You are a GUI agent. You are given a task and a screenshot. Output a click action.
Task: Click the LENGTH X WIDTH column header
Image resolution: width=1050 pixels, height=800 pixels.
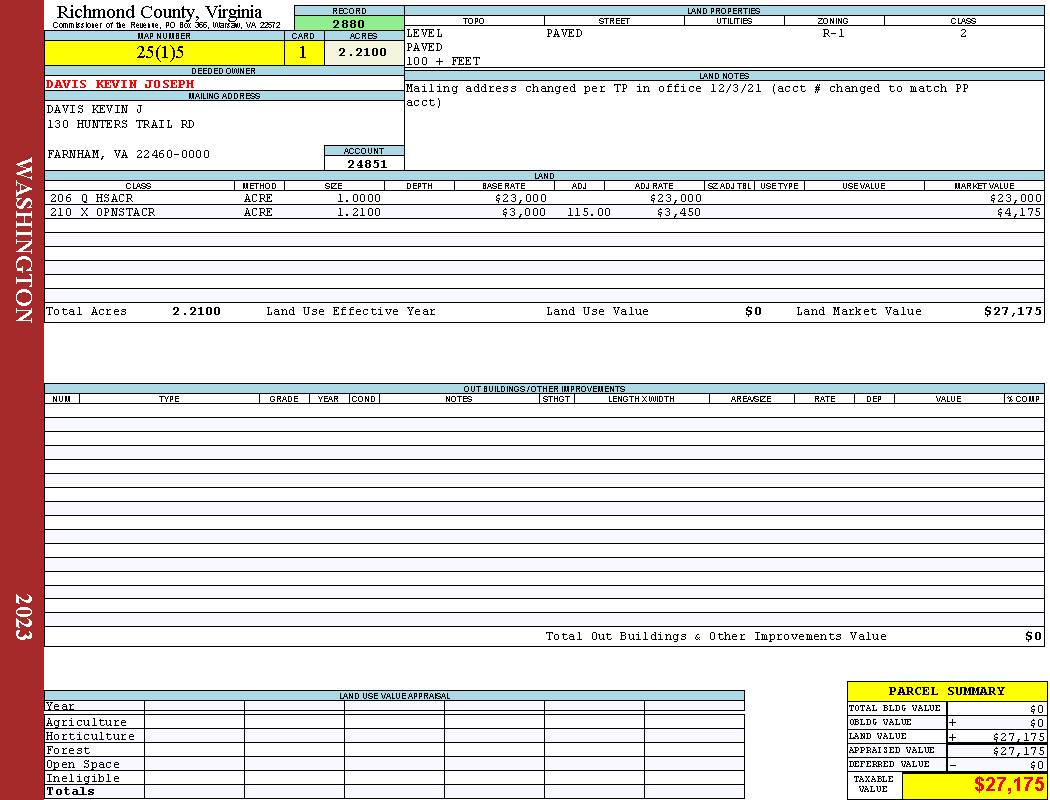point(642,399)
